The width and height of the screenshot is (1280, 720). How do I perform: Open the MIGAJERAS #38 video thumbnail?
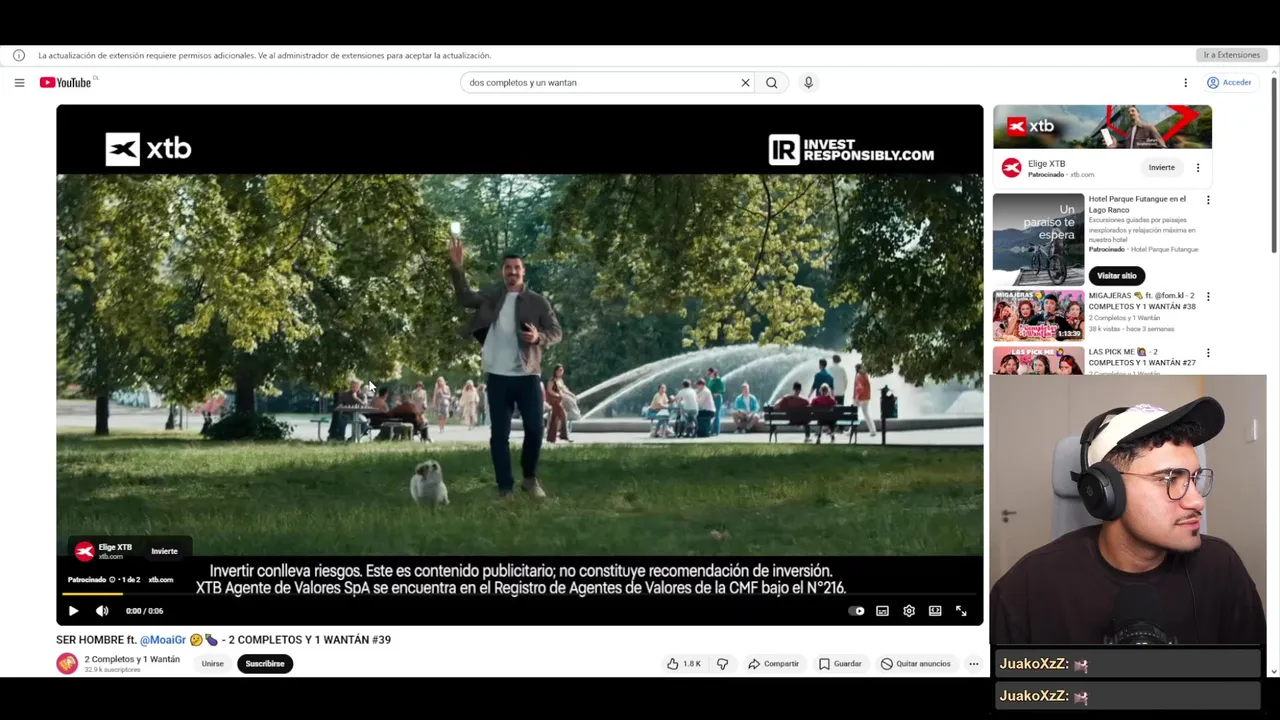pos(1038,316)
